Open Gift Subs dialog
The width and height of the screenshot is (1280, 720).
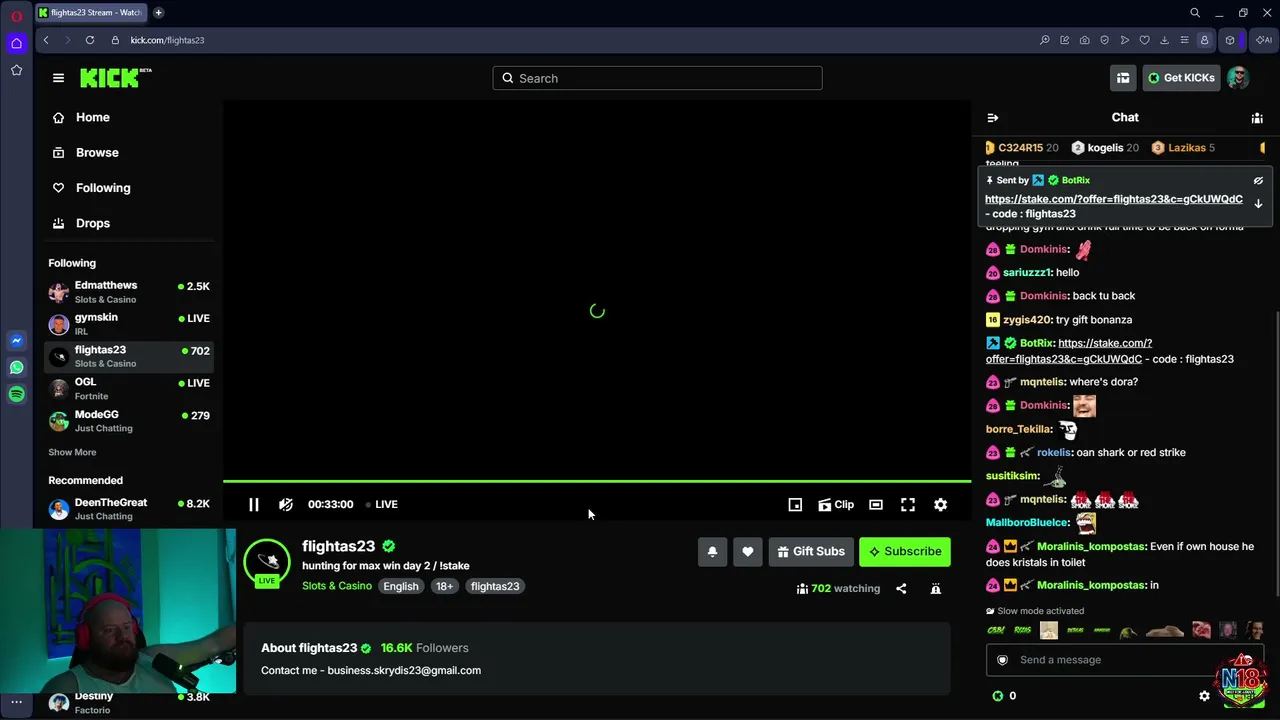[x=811, y=552]
